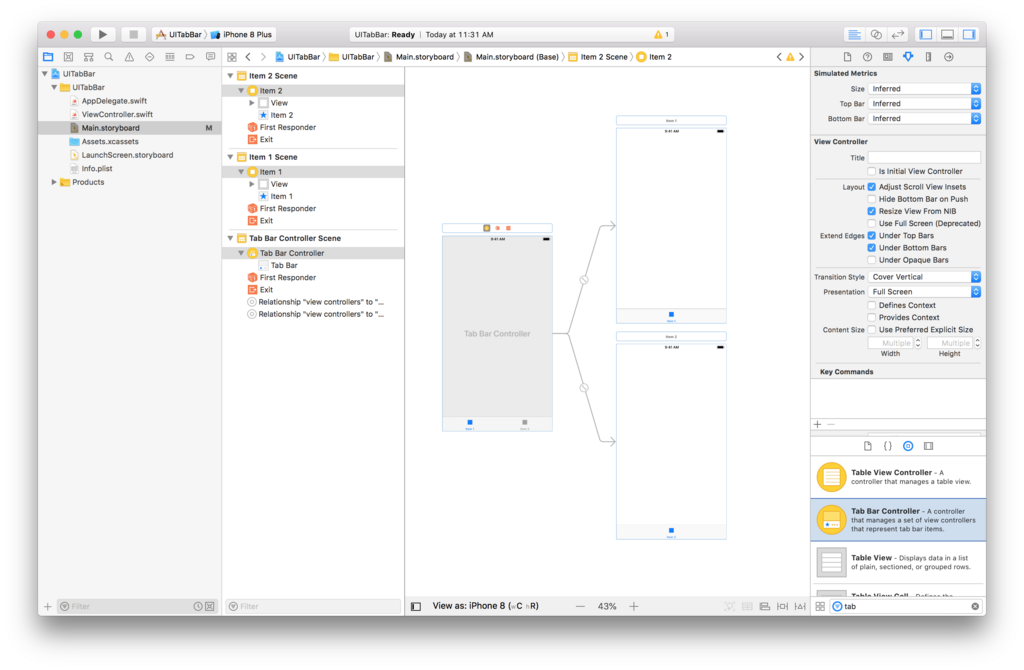Enable Use Full Screen (Deprecated)
This screenshot has width=1024, height=670.
click(x=872, y=223)
